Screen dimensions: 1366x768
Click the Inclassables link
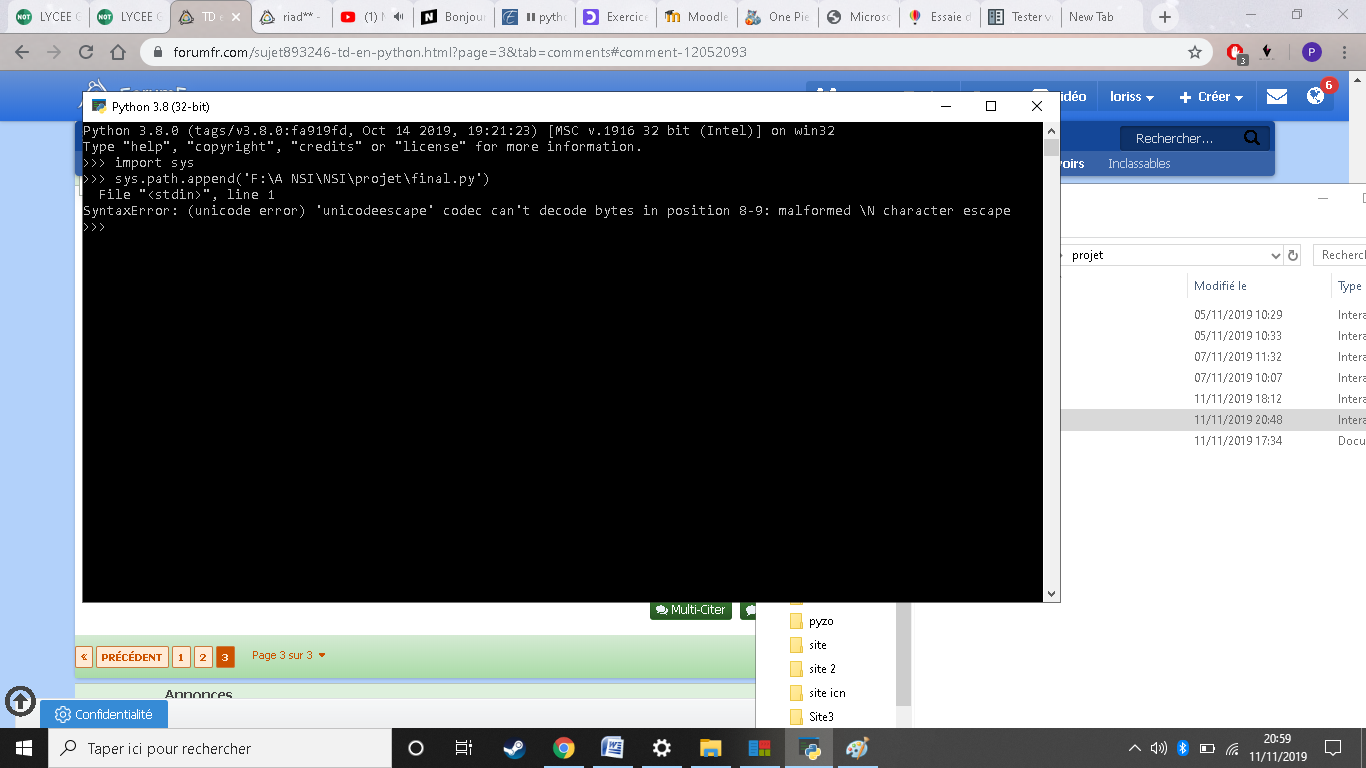(x=1139, y=163)
